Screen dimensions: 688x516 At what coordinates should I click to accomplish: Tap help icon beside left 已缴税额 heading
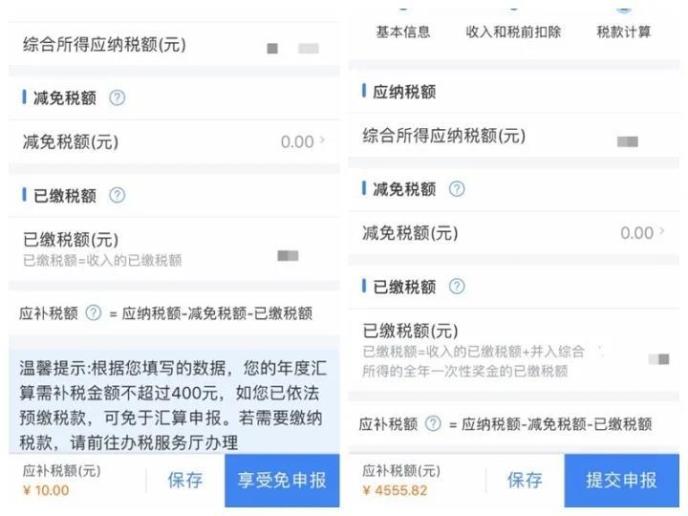click(x=117, y=195)
